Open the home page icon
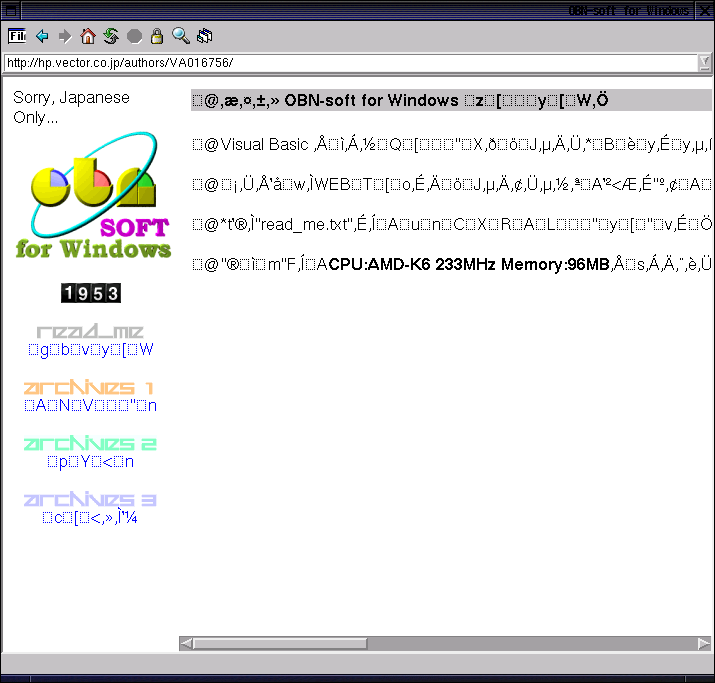The width and height of the screenshot is (715, 683). [x=88, y=36]
